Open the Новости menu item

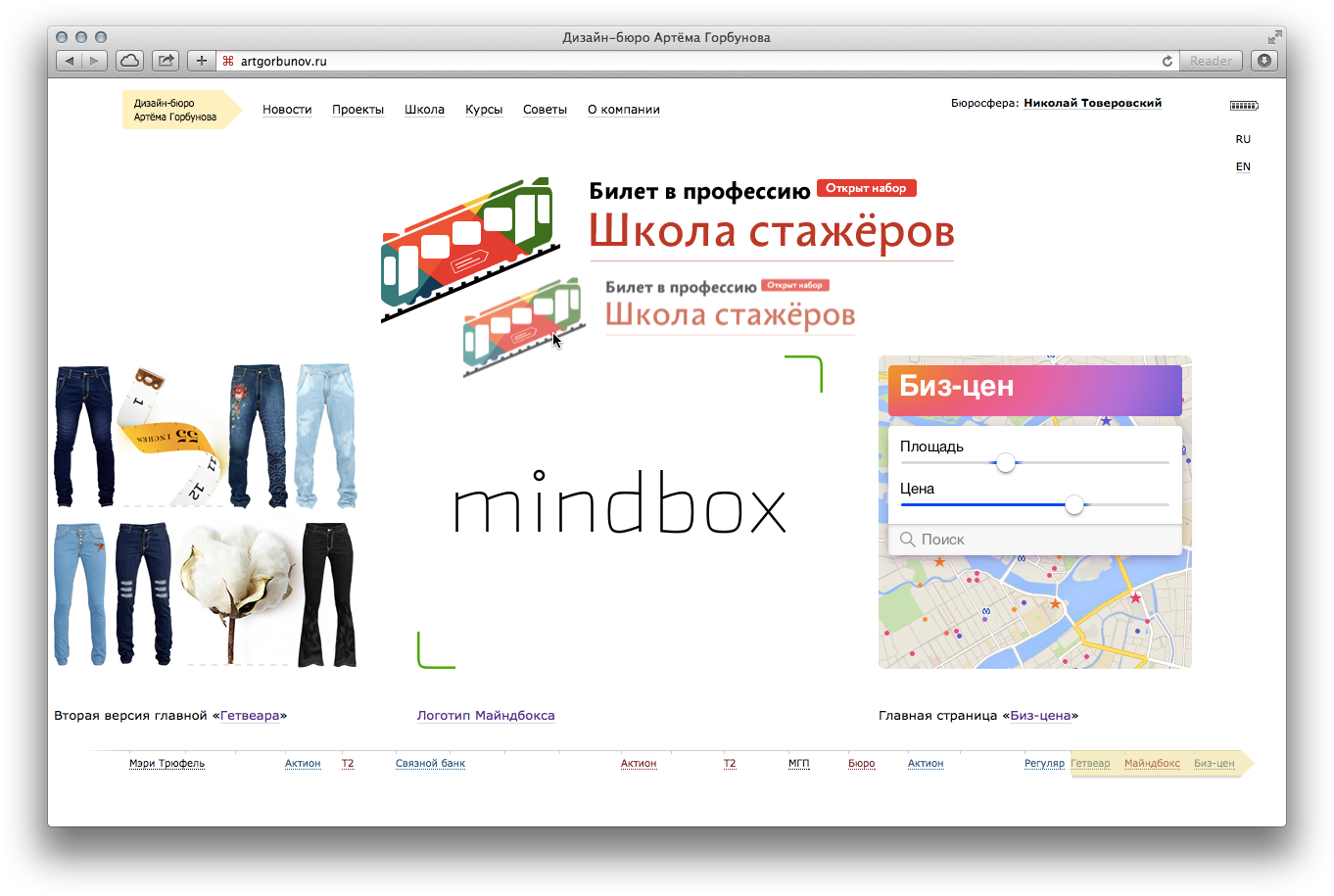287,110
